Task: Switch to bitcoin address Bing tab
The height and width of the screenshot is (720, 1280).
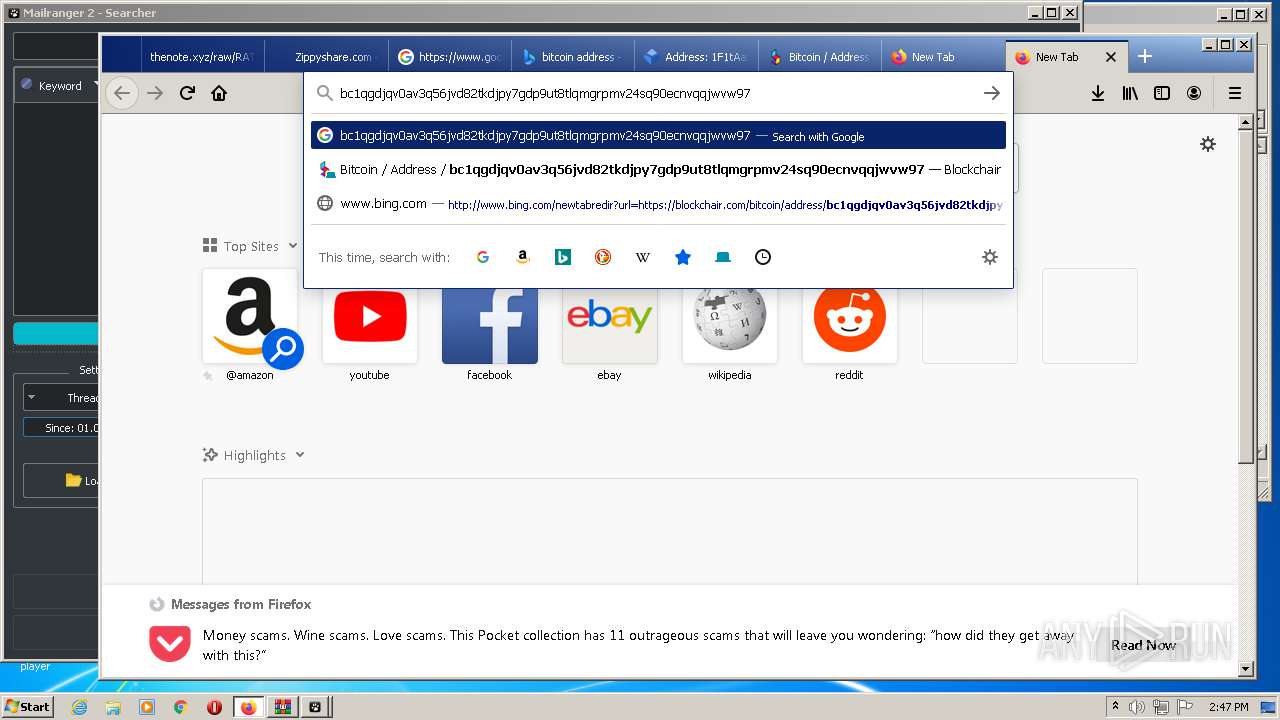Action: click(573, 57)
